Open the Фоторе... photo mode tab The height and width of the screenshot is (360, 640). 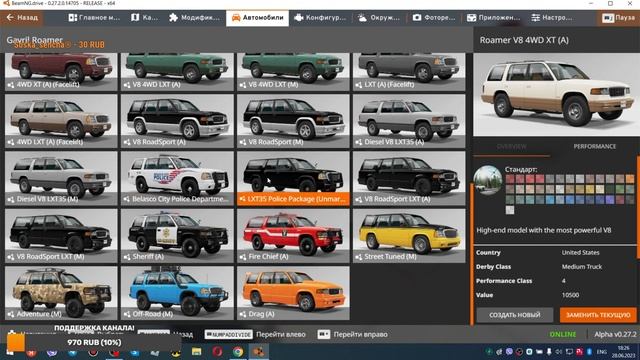(434, 18)
